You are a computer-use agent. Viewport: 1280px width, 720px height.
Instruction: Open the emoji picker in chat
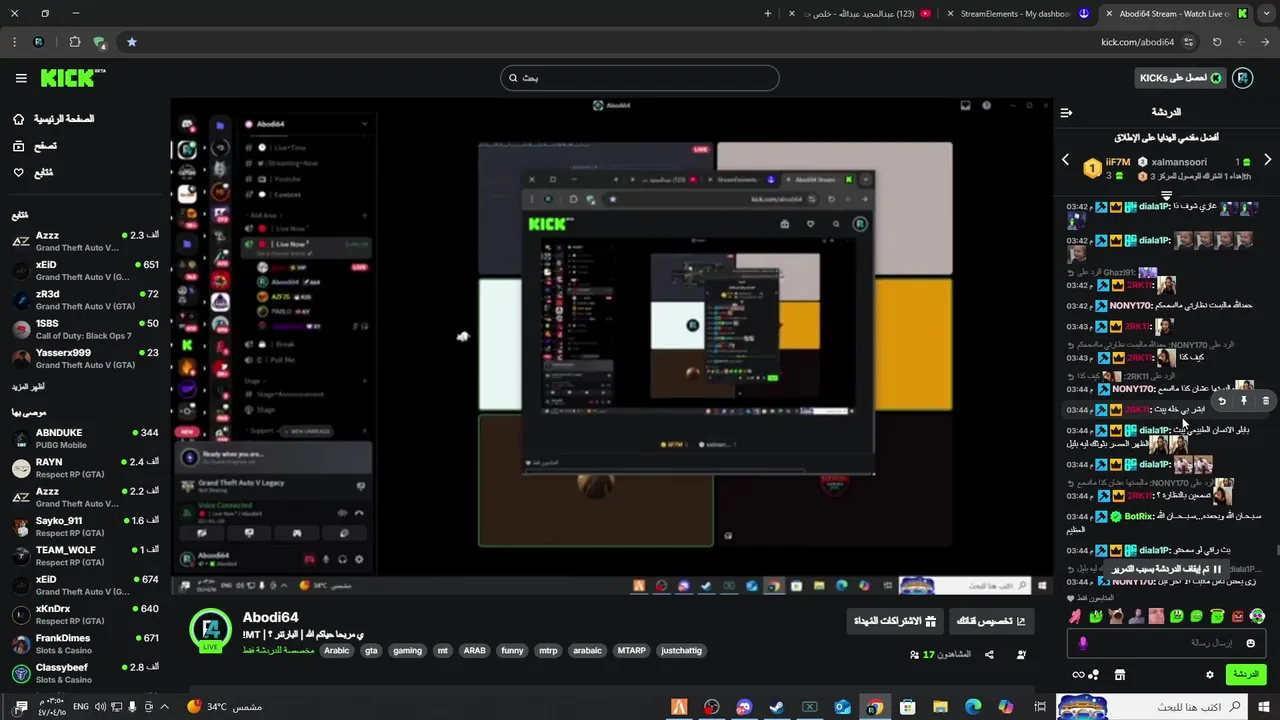coord(1250,643)
